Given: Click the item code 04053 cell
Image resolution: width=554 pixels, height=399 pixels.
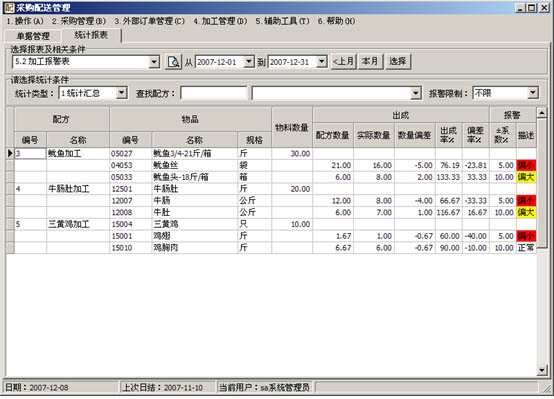Looking at the screenshot, I should click(130, 165).
